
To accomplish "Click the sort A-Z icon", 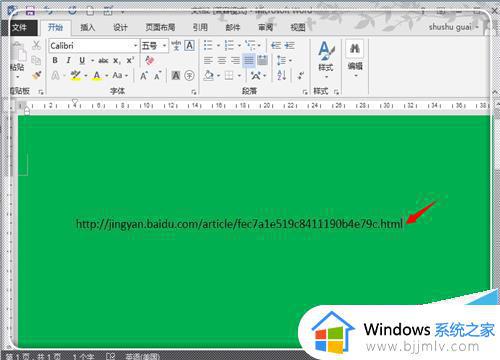I will 282,75.
